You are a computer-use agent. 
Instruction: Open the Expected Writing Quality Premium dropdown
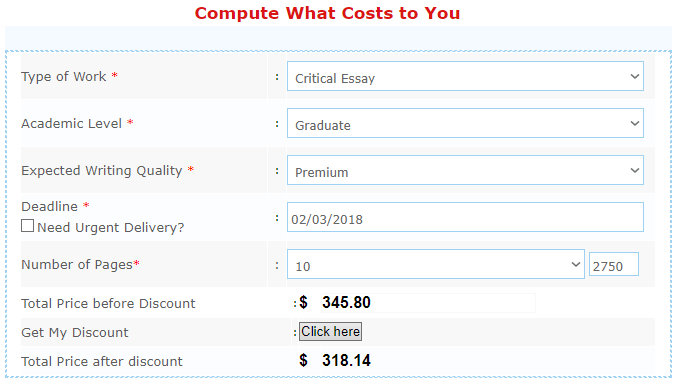click(465, 170)
